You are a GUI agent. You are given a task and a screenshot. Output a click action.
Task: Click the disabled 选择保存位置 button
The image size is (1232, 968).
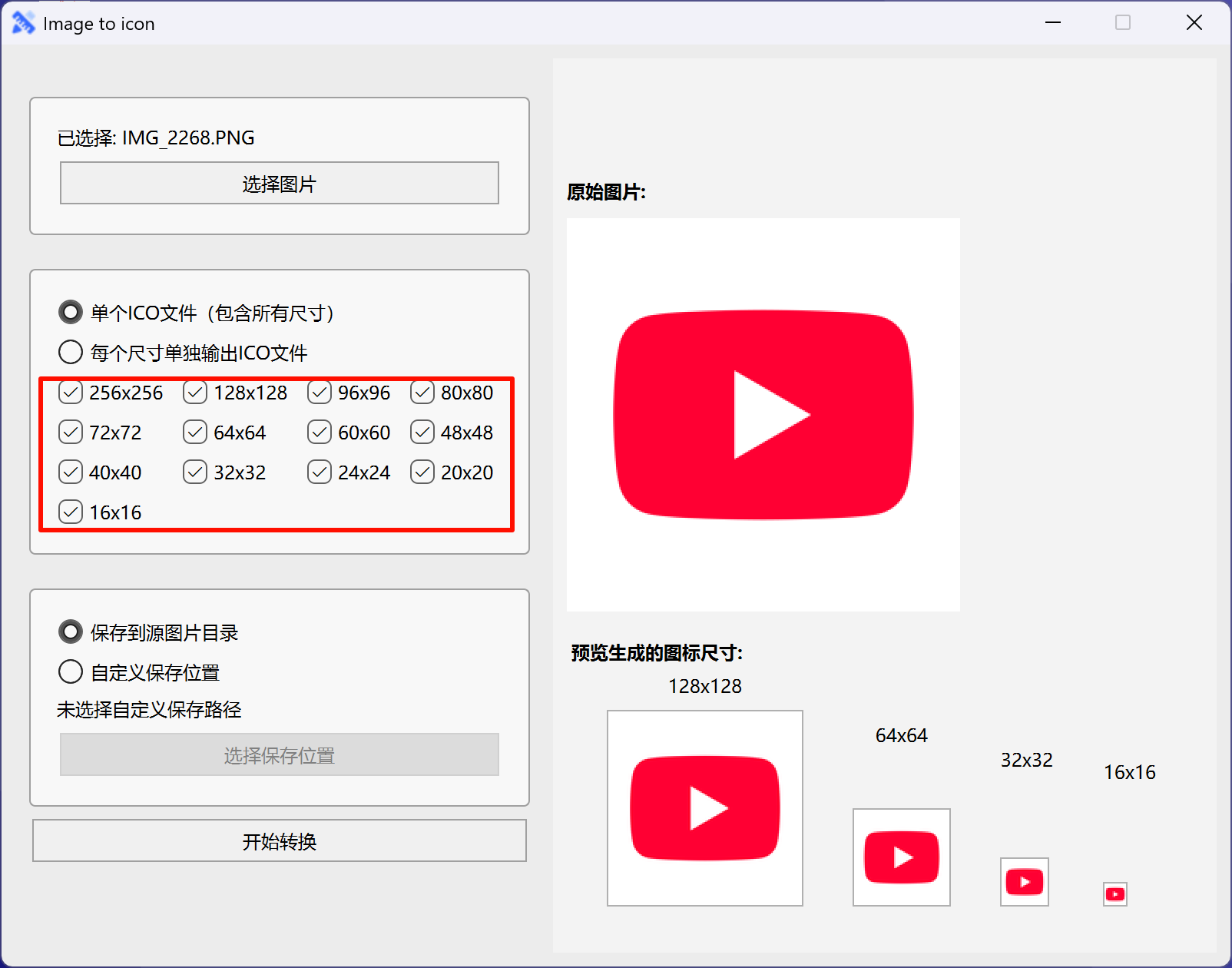(x=280, y=754)
